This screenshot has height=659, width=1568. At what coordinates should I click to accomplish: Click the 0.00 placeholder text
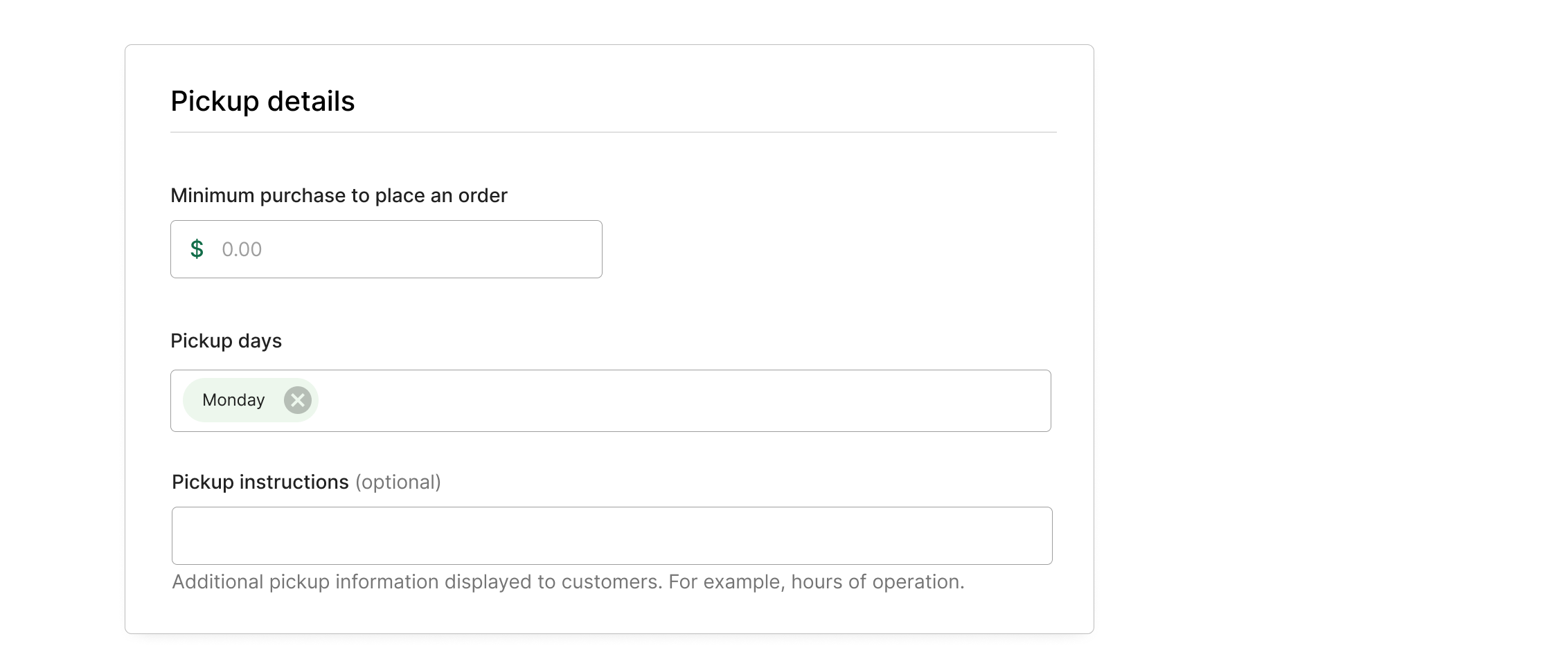[x=242, y=249]
